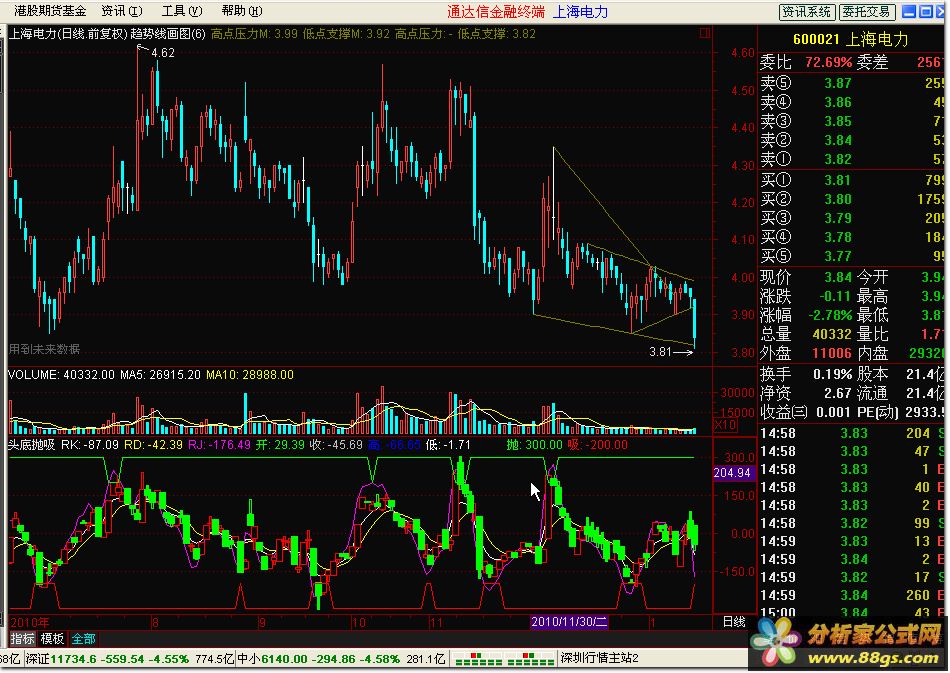The image size is (950, 673).
Task: Click the MA5: 26915.20 label
Action: pos(160,375)
